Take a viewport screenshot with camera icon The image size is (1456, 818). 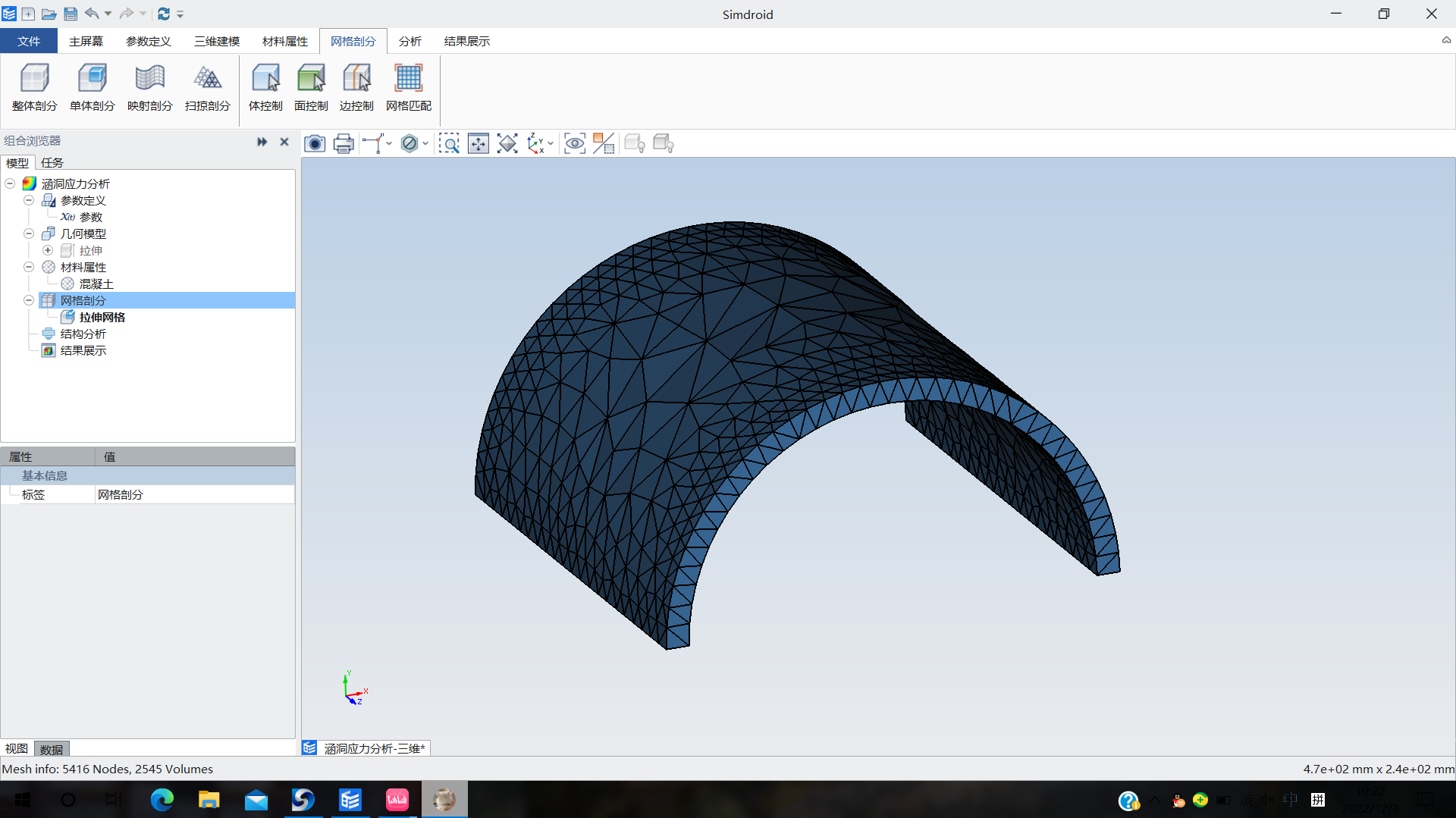(315, 143)
